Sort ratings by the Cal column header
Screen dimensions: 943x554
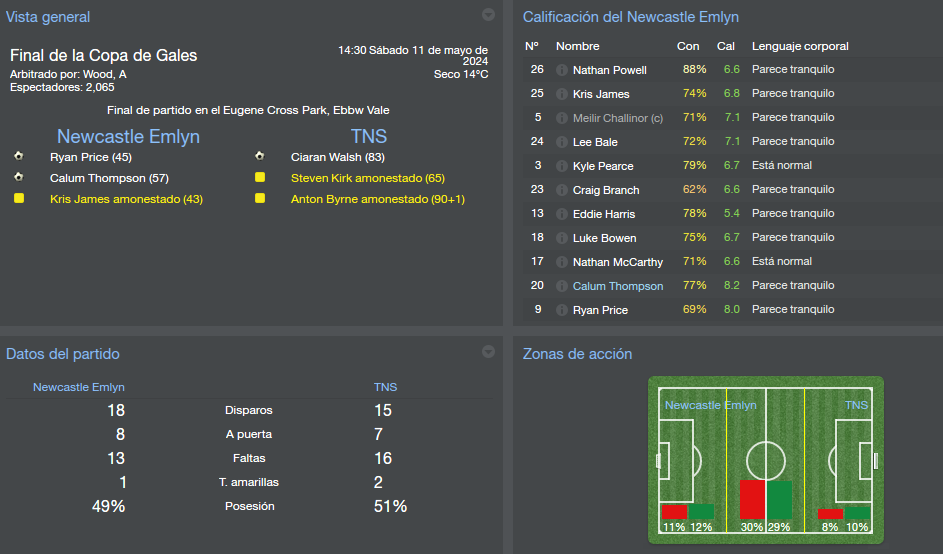[726, 46]
